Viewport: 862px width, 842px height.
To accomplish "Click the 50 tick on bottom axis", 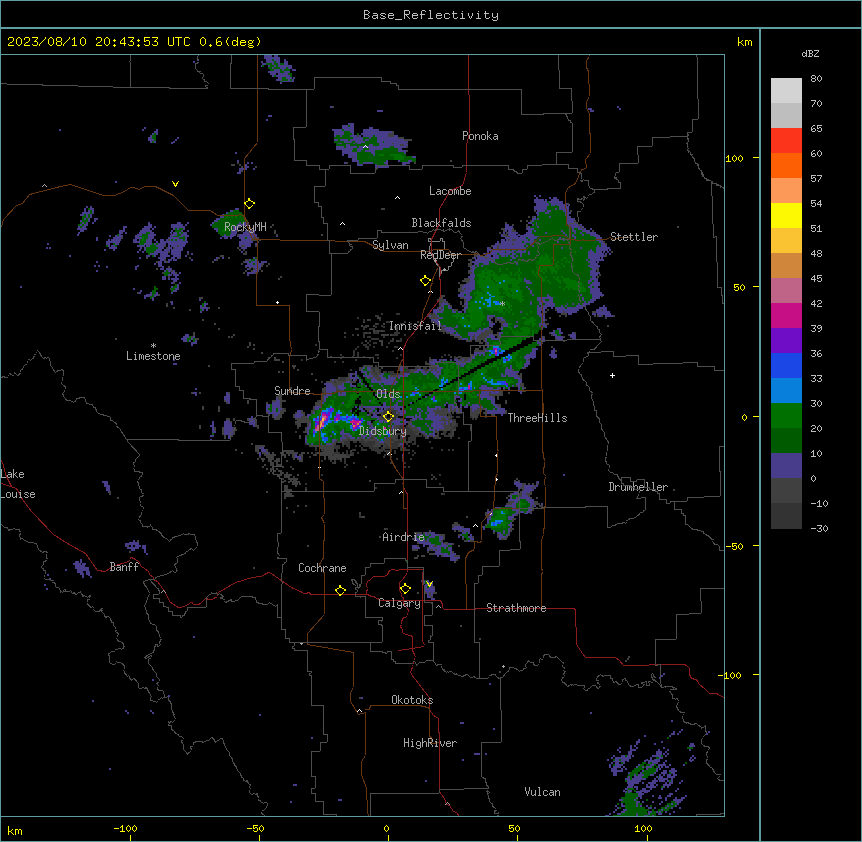I will click(514, 828).
